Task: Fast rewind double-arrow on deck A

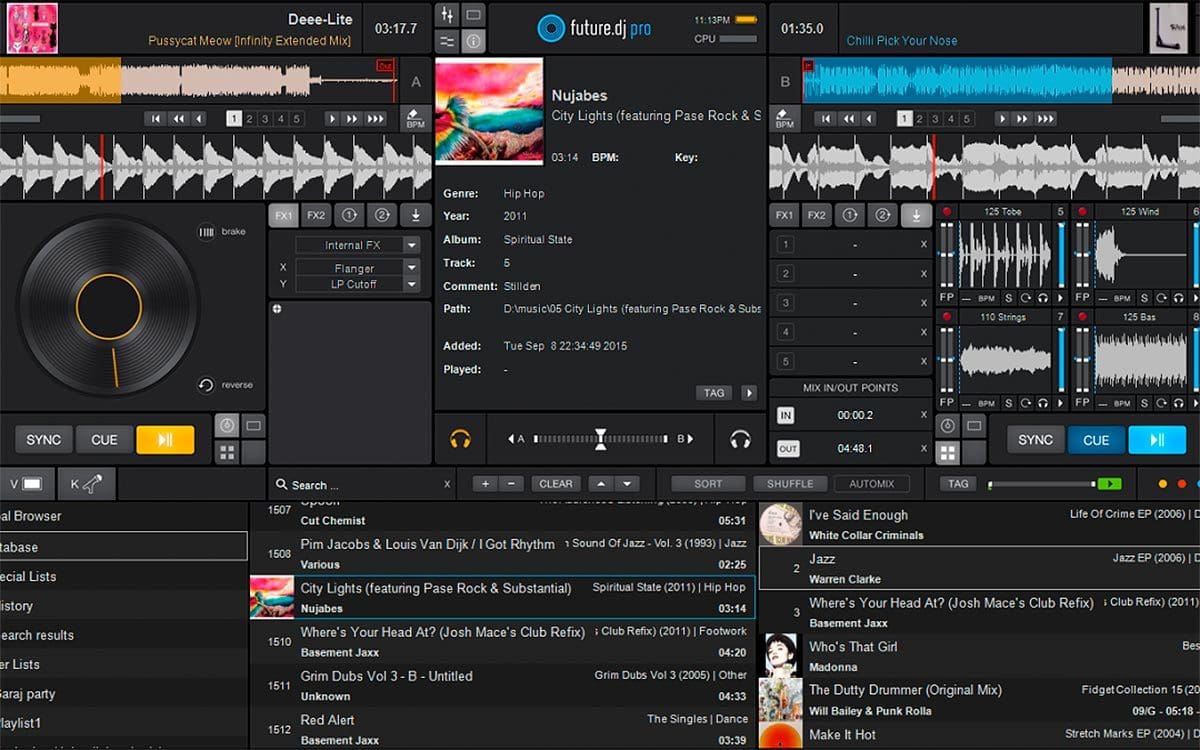Action: point(178,119)
